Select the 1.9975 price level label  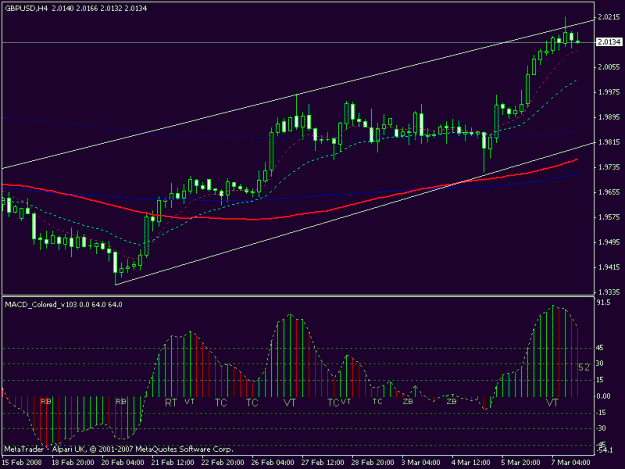point(609,92)
